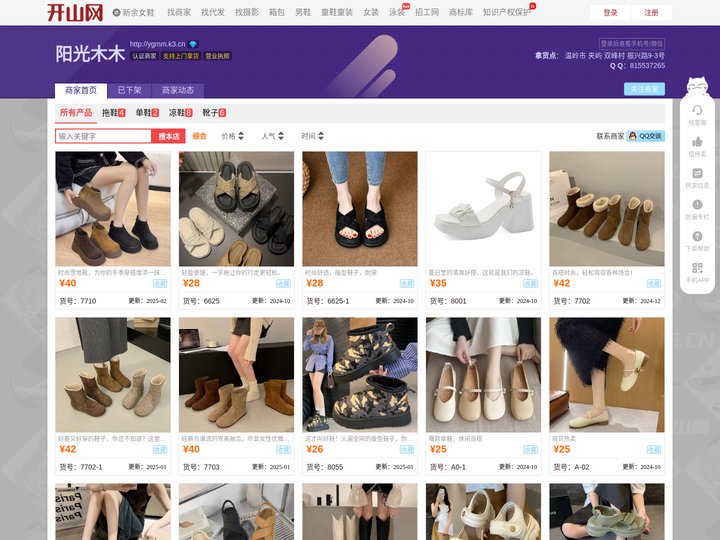This screenshot has width=720, height=540.
Task: Click the diamond badge beside shop URL
Action: 193,44
